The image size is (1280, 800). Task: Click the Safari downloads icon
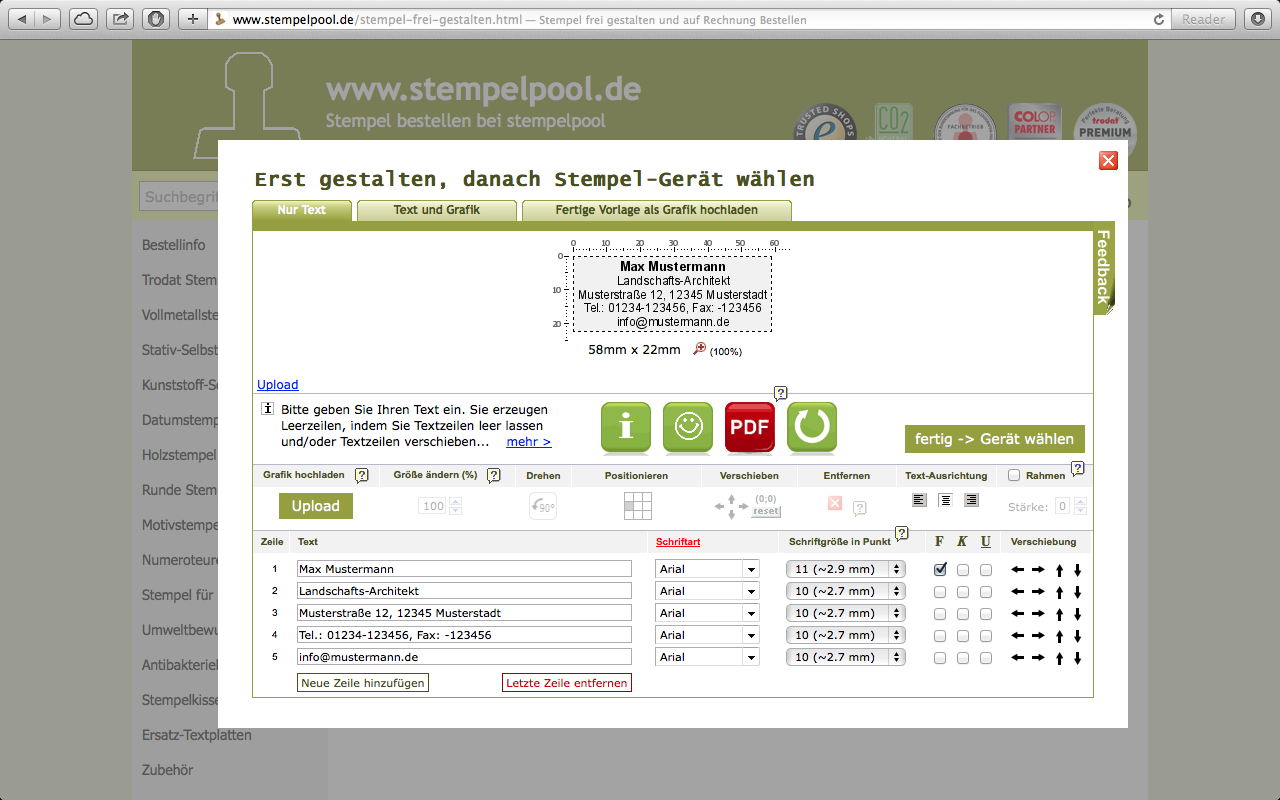pyautogui.click(x=1258, y=18)
